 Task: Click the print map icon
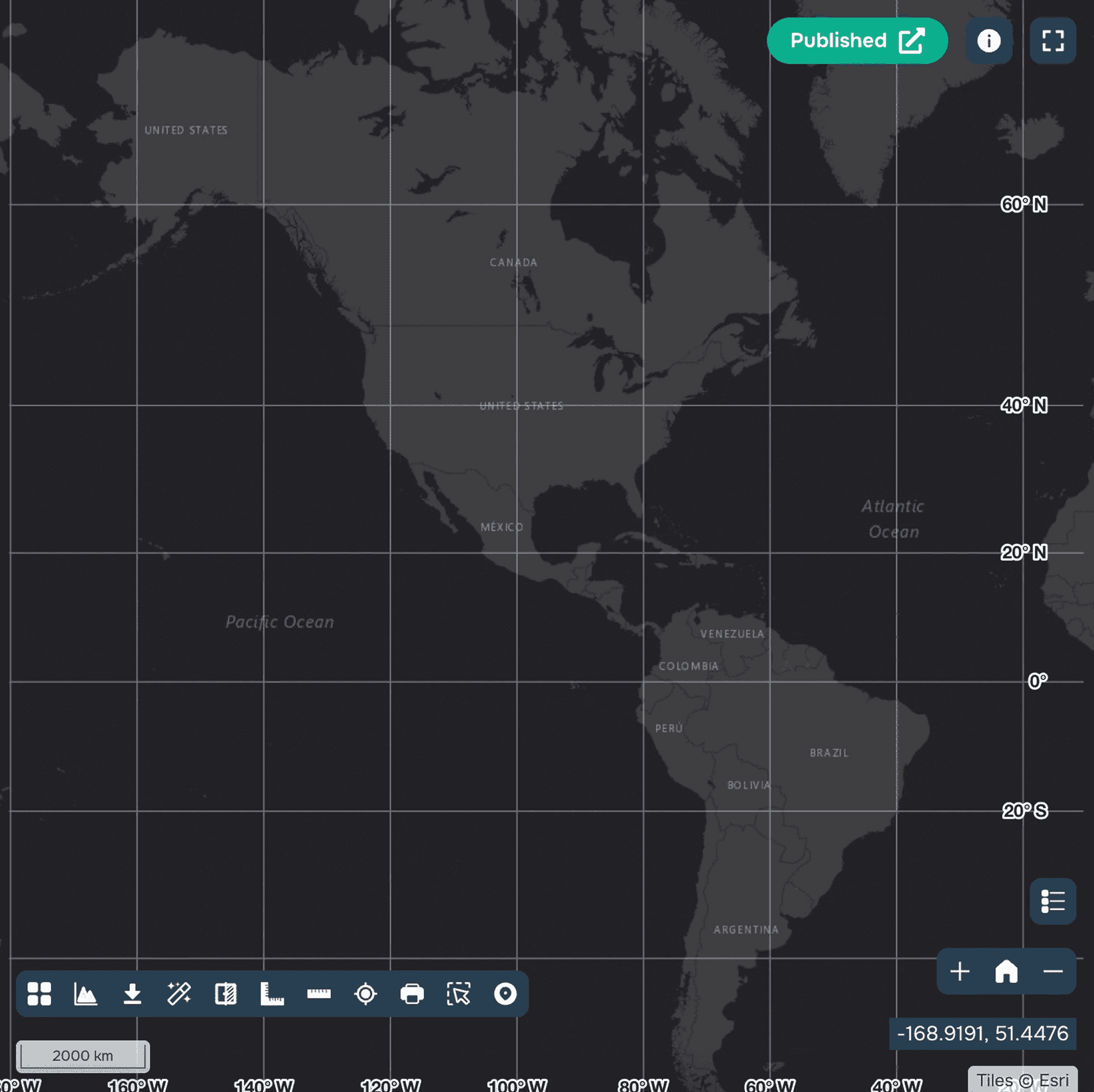[x=412, y=994]
